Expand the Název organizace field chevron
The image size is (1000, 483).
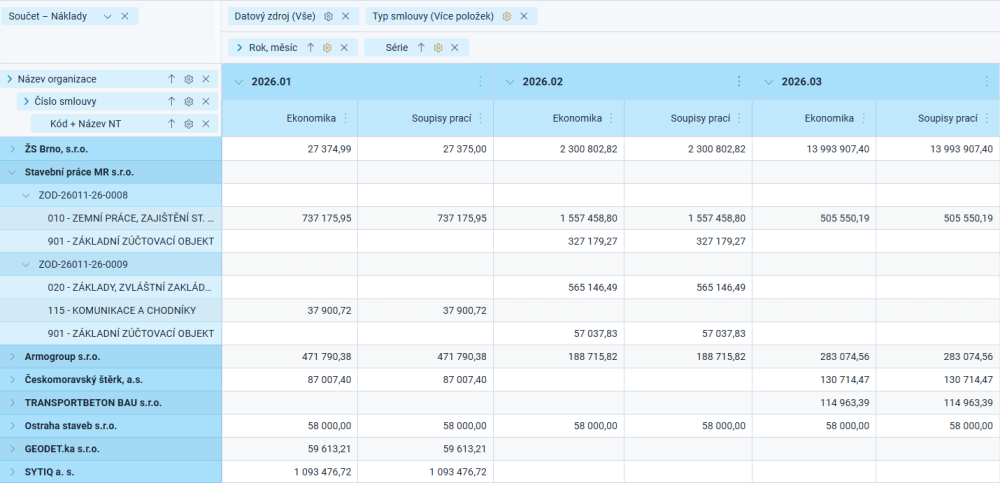click(x=10, y=79)
